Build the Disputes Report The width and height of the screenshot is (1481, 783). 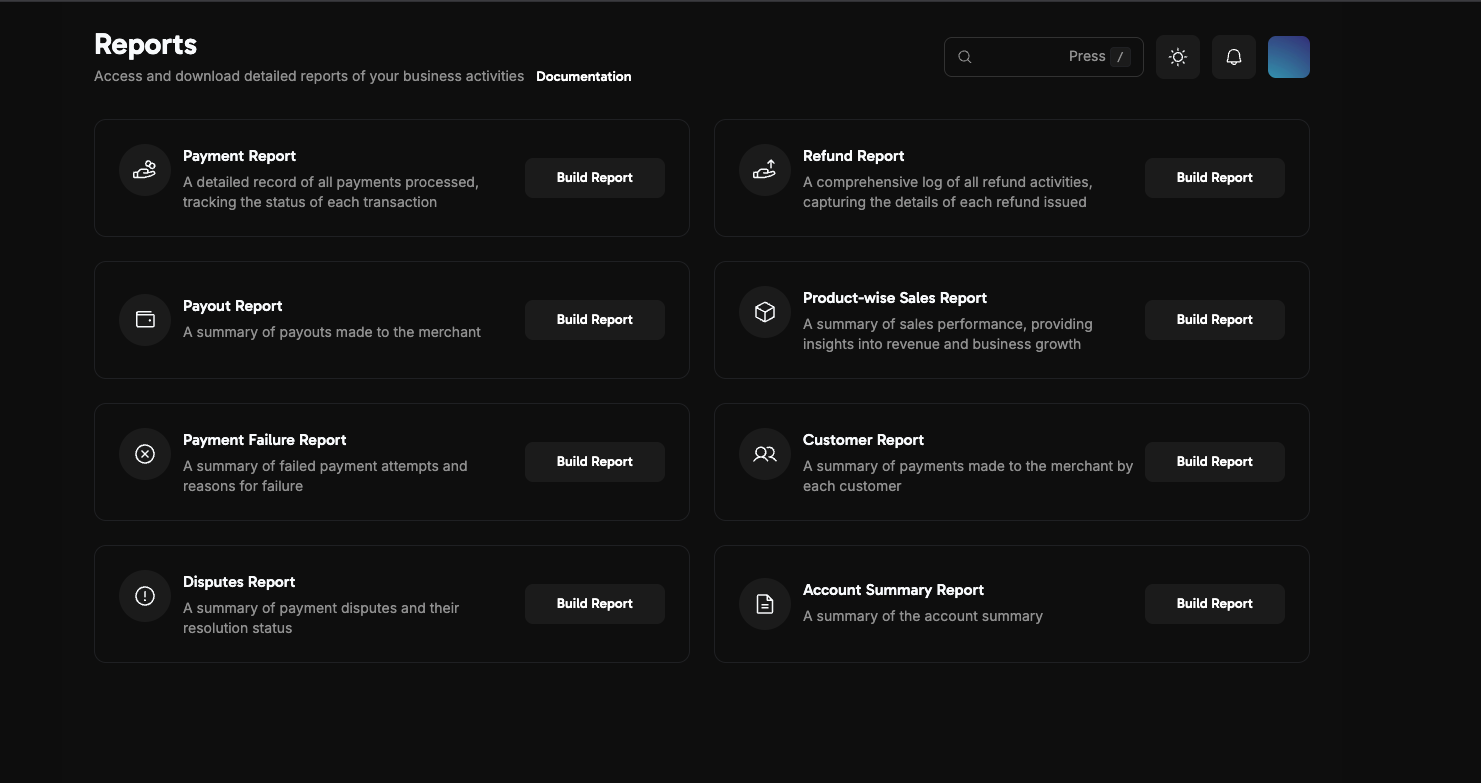pyautogui.click(x=594, y=603)
